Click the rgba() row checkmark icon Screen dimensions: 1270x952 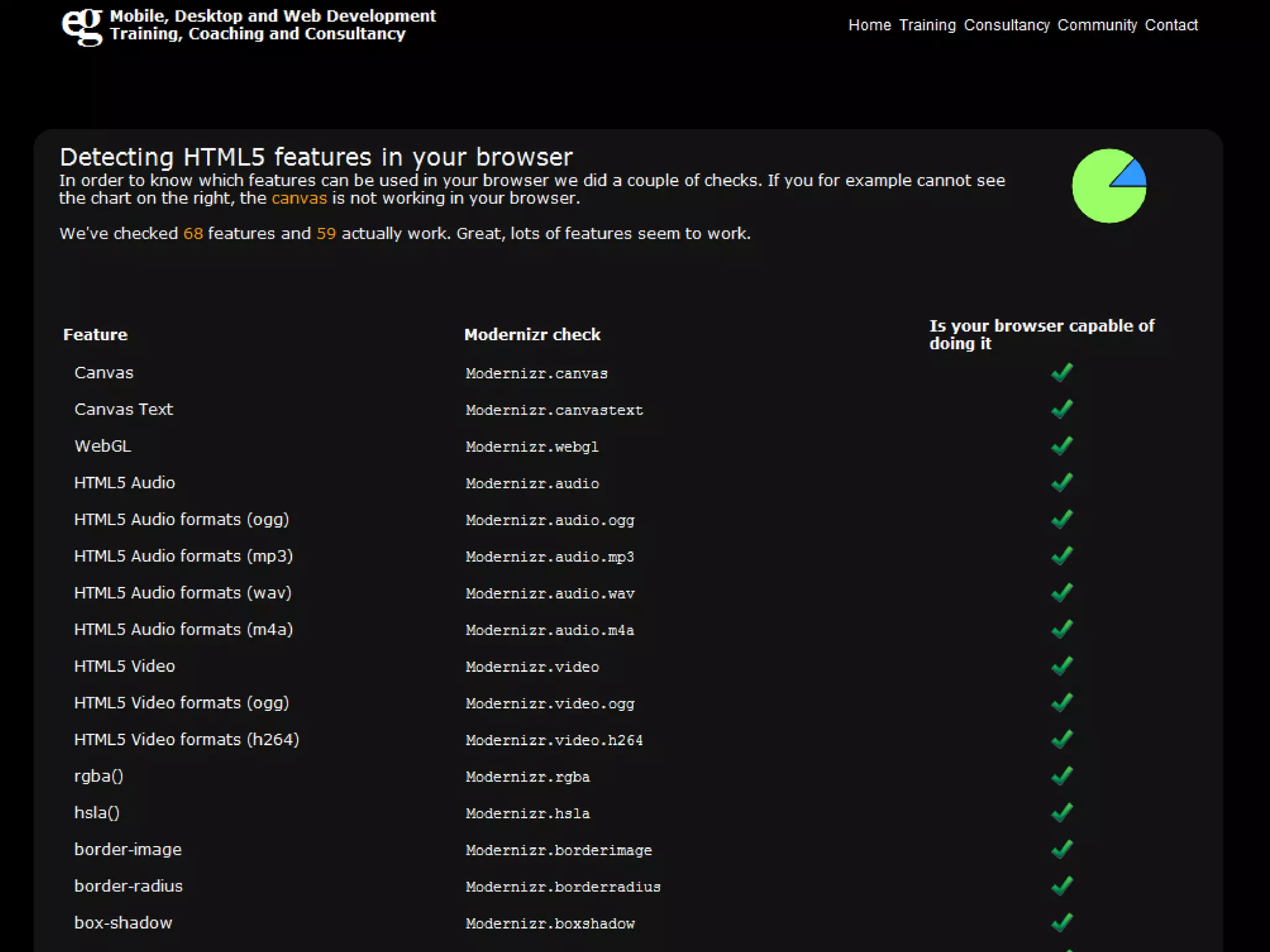click(1062, 776)
